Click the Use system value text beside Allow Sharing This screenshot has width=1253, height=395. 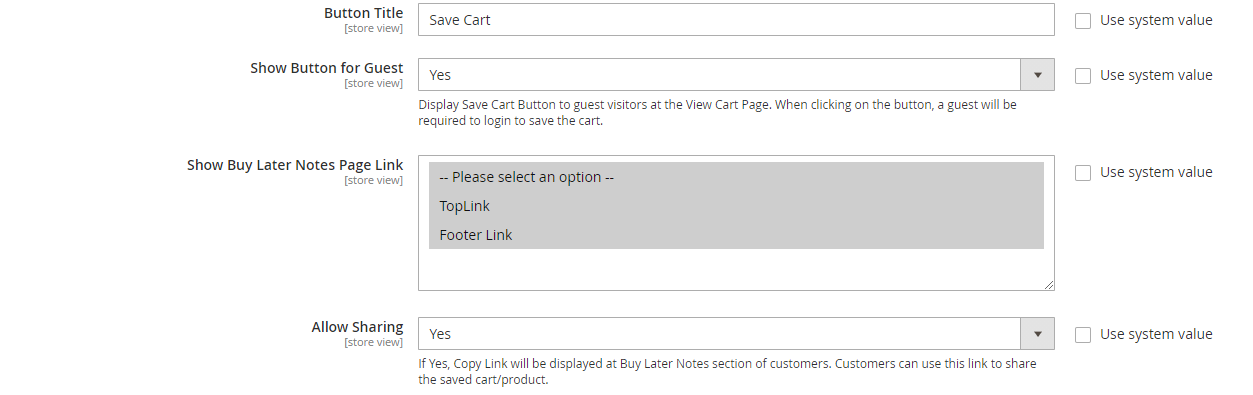click(1156, 334)
